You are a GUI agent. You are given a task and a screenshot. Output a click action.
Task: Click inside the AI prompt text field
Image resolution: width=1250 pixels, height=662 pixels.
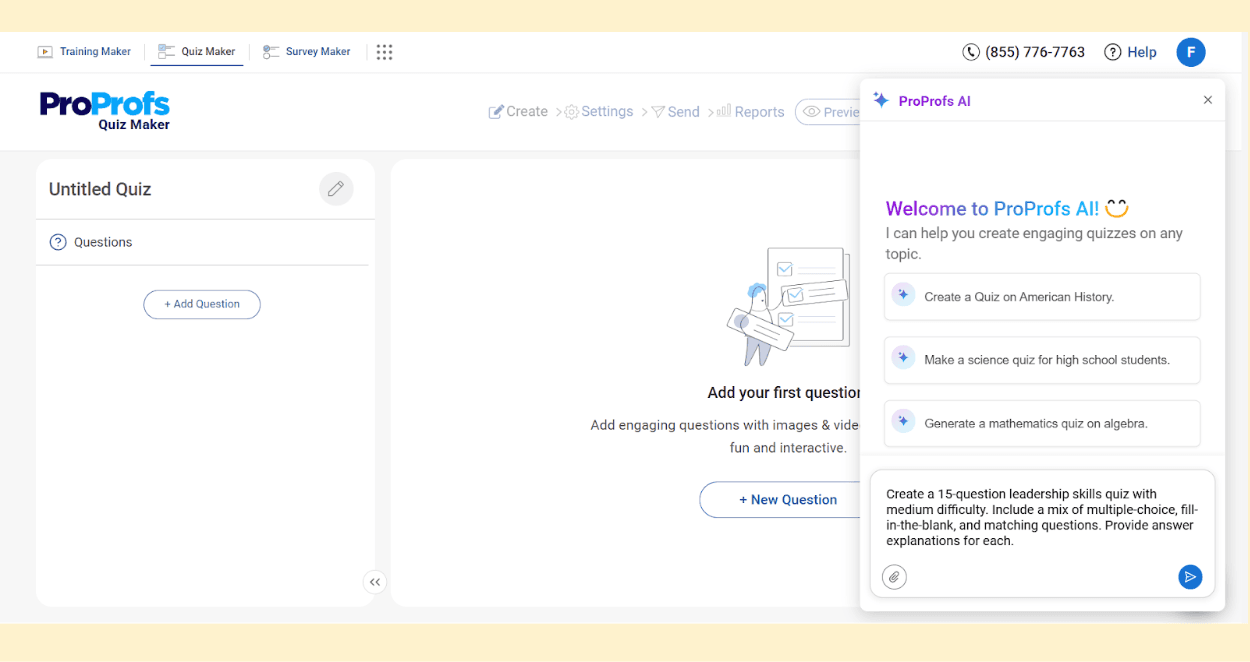[1041, 517]
